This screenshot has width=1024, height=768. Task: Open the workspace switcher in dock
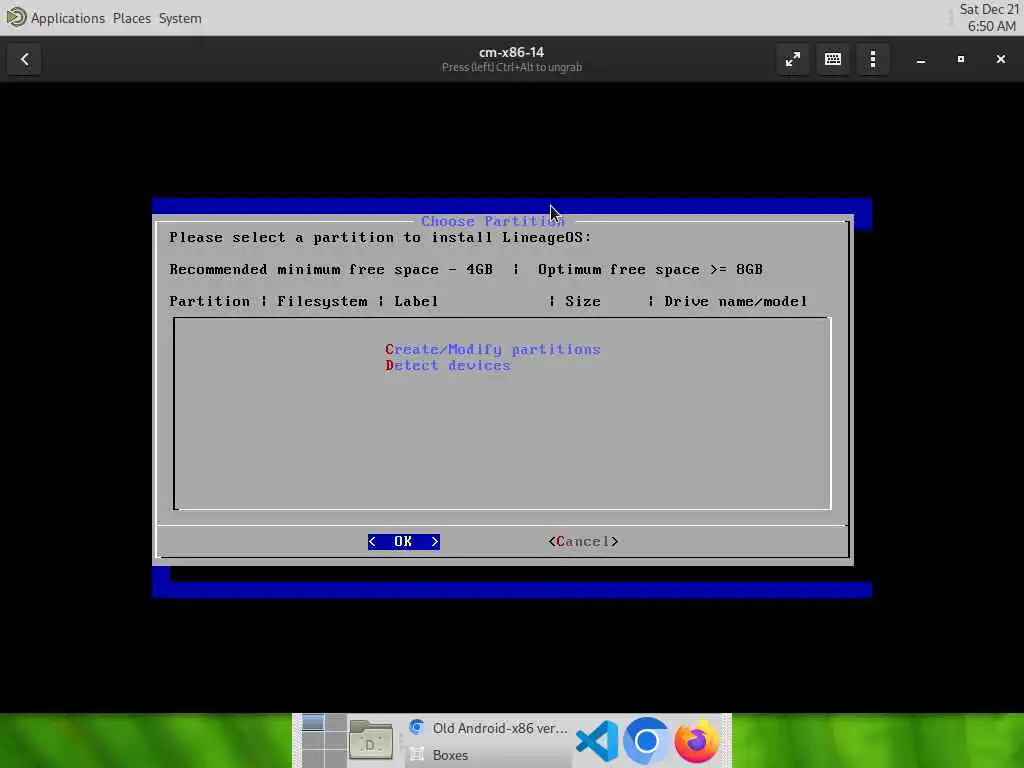(324, 741)
